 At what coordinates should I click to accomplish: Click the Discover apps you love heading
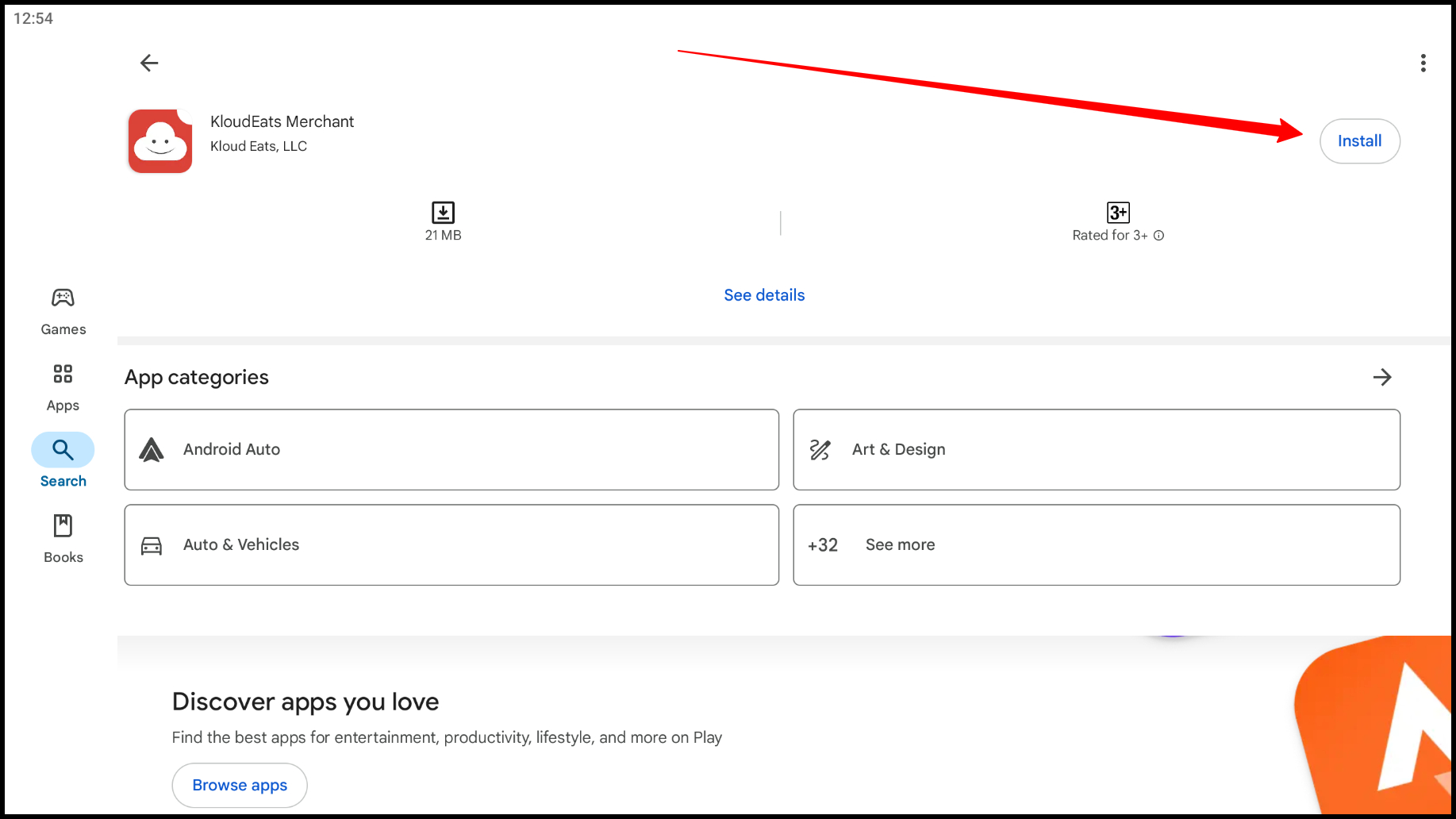coord(305,702)
